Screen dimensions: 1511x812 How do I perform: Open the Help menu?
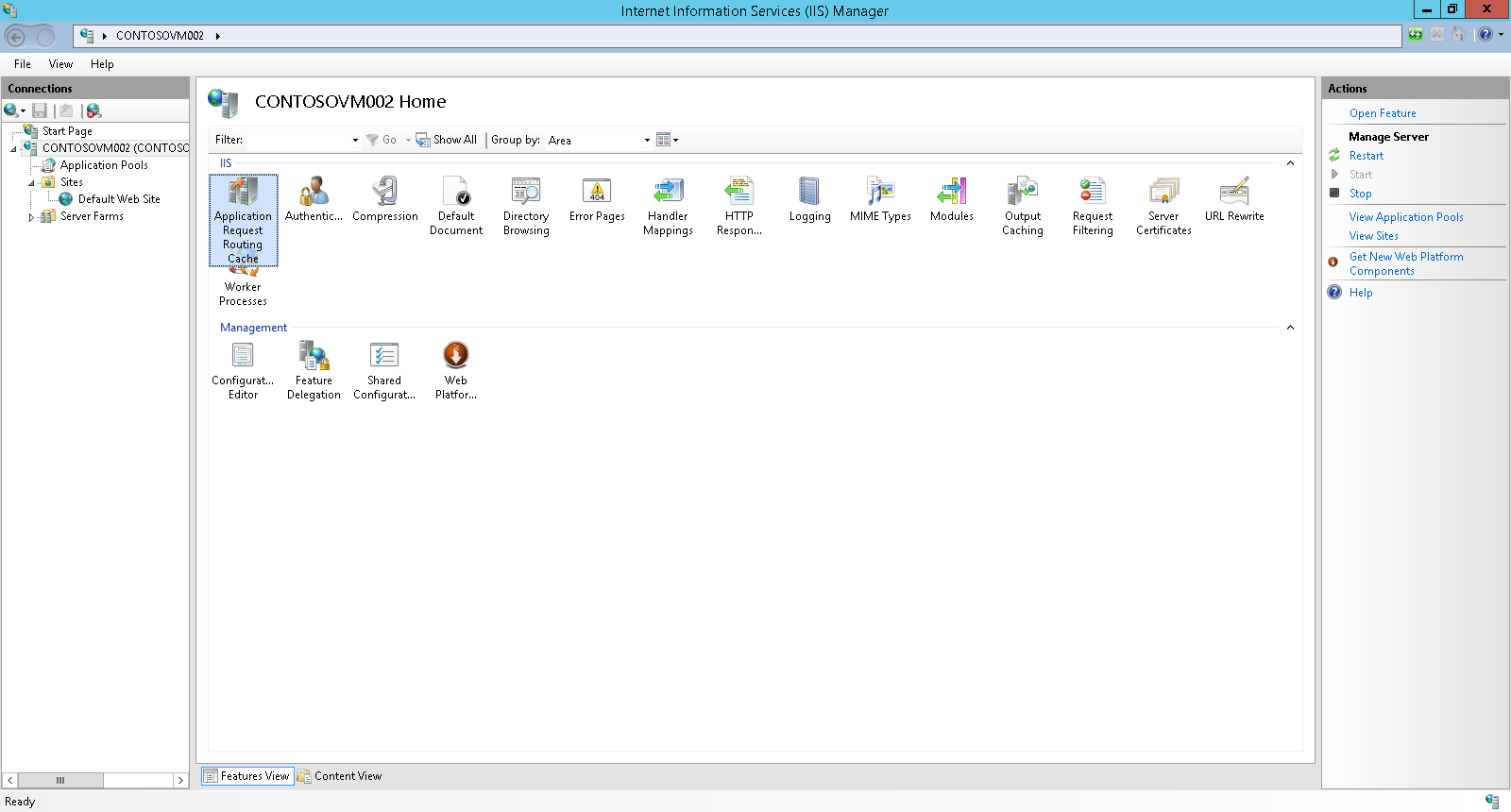click(x=102, y=64)
